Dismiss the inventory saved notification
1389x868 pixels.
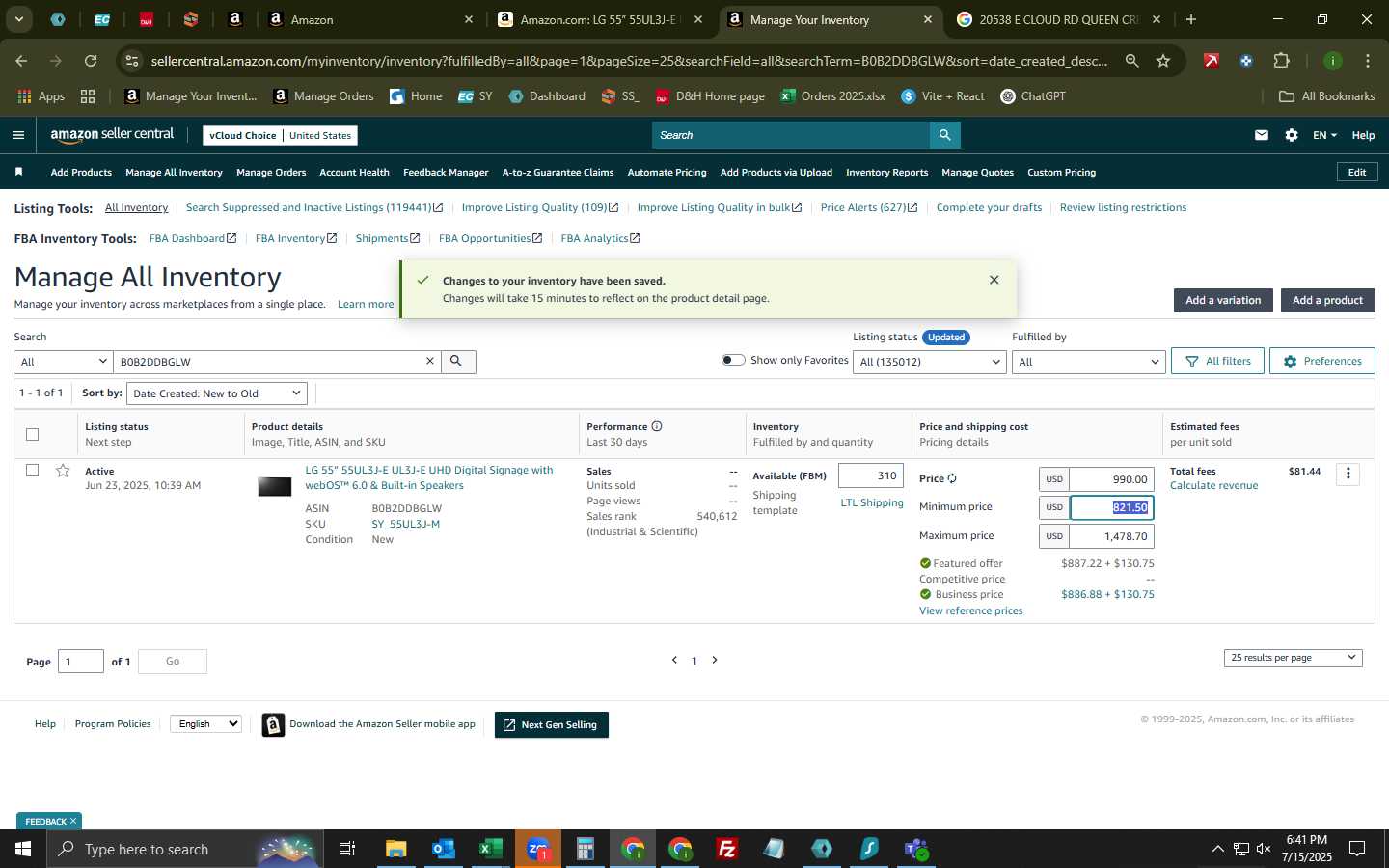(994, 280)
